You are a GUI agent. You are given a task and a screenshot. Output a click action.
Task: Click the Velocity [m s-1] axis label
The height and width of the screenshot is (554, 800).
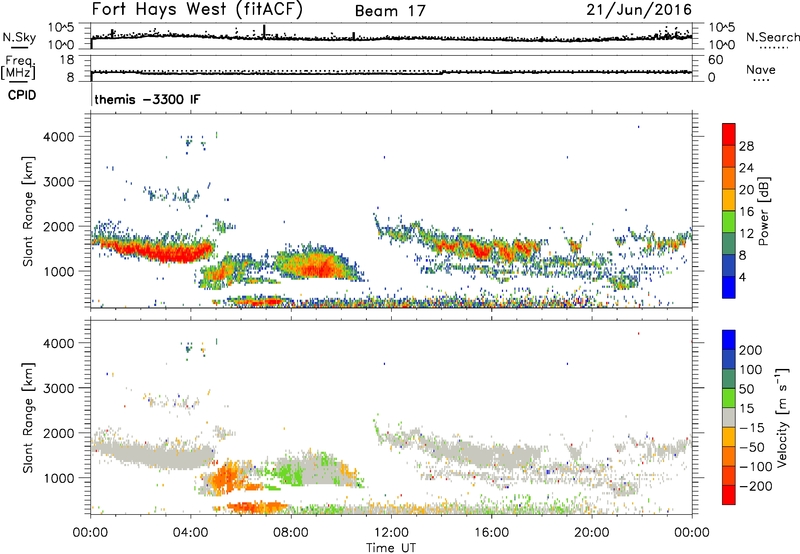[783, 417]
